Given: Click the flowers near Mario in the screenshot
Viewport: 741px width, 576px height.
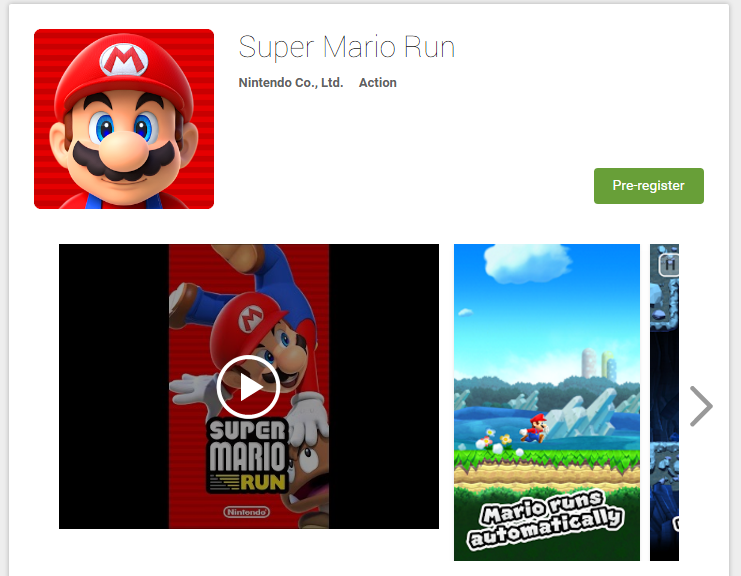Looking at the screenshot, I should pos(494,441).
